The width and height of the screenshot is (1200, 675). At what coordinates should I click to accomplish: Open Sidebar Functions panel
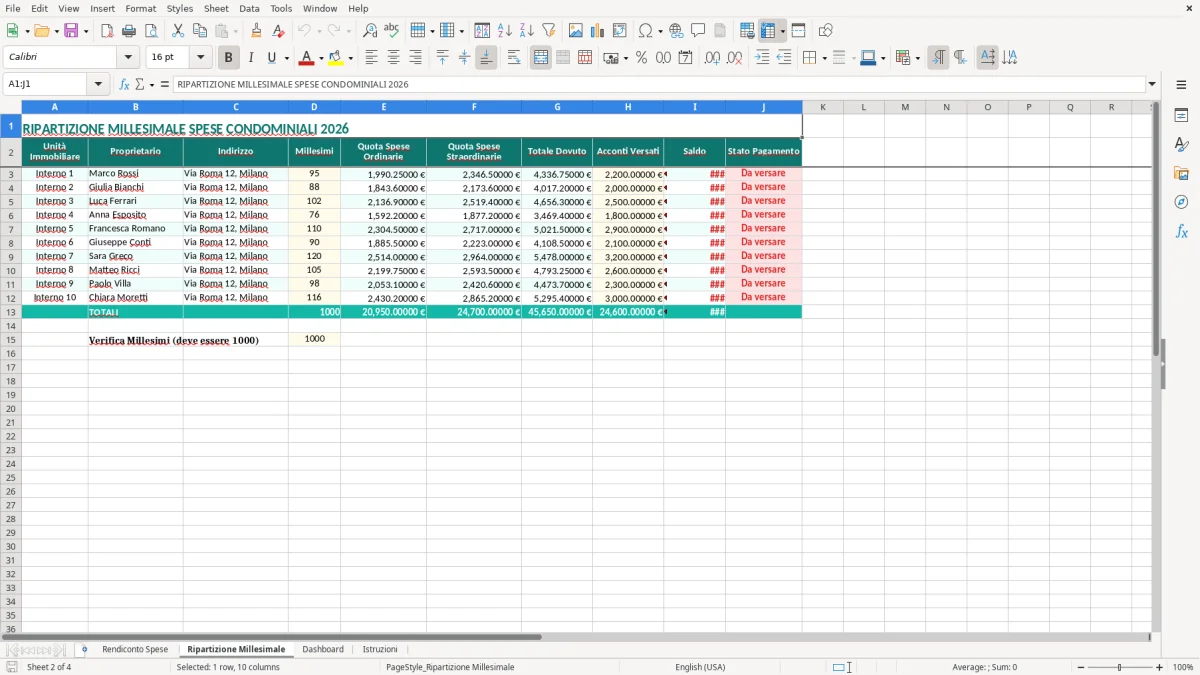[x=1181, y=231]
